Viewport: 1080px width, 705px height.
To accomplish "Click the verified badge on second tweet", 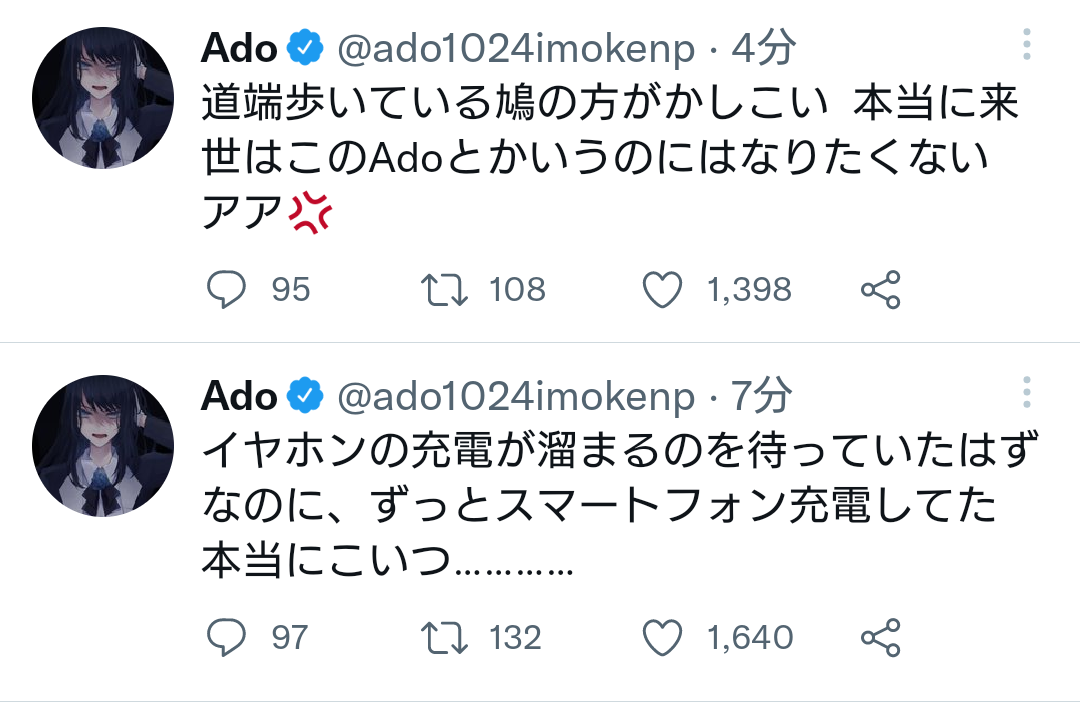I will click(304, 397).
